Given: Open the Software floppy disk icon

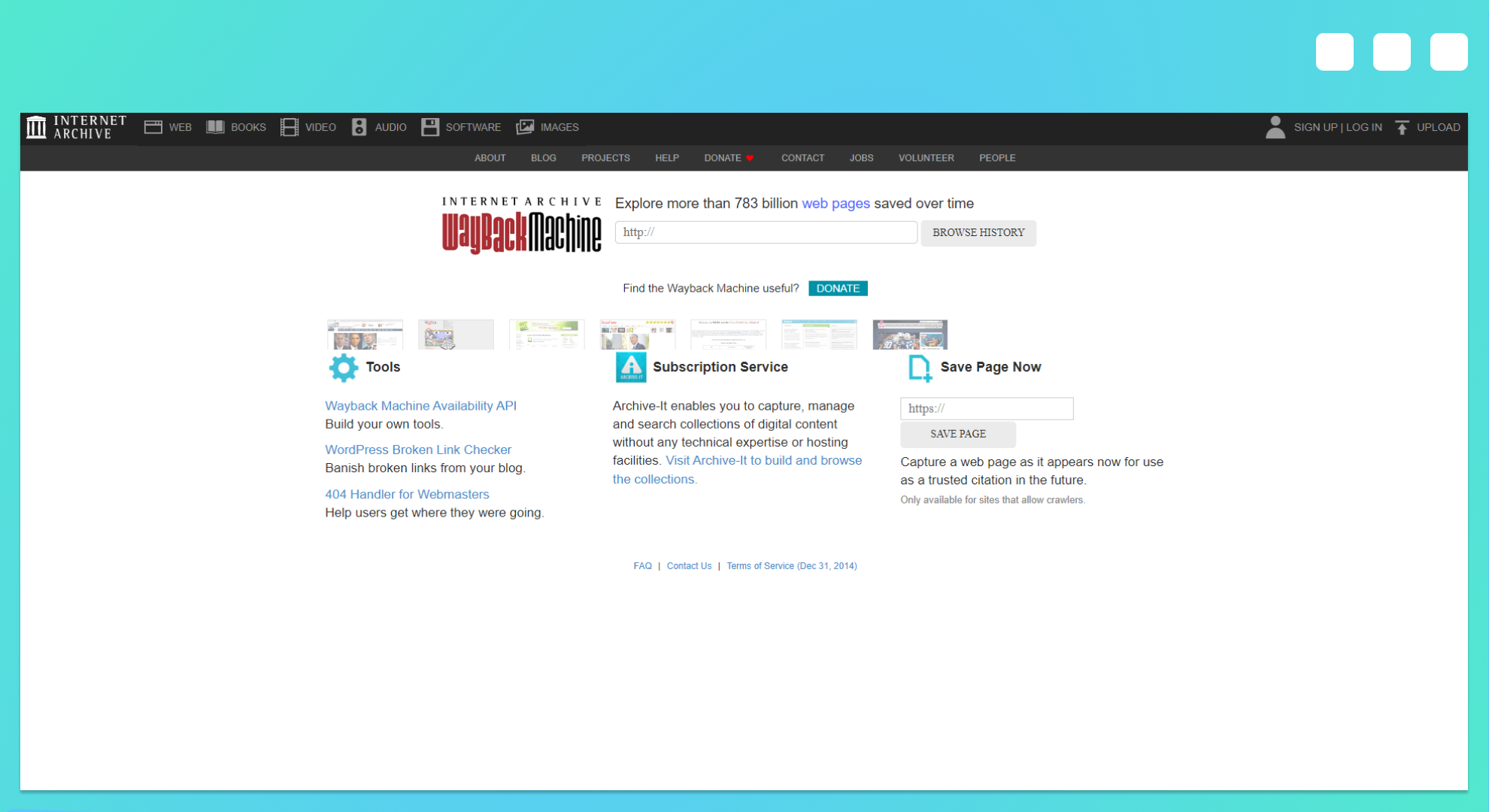Looking at the screenshot, I should pos(430,127).
